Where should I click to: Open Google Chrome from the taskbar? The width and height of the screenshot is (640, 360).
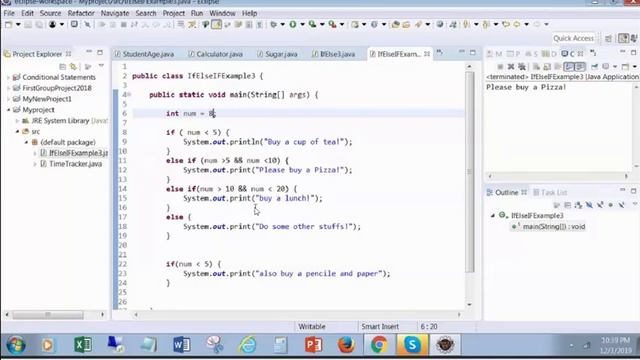[x=379, y=345]
